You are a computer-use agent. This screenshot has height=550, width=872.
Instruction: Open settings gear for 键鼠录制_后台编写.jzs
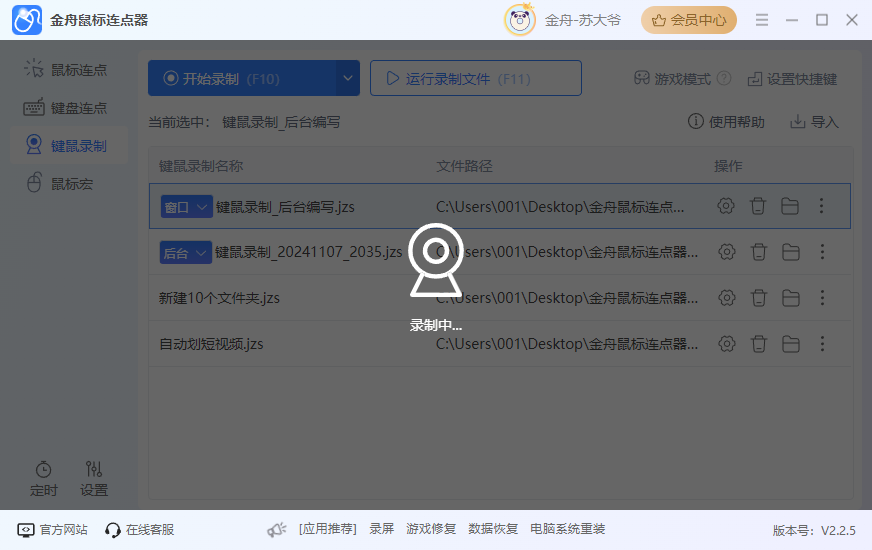click(726, 206)
